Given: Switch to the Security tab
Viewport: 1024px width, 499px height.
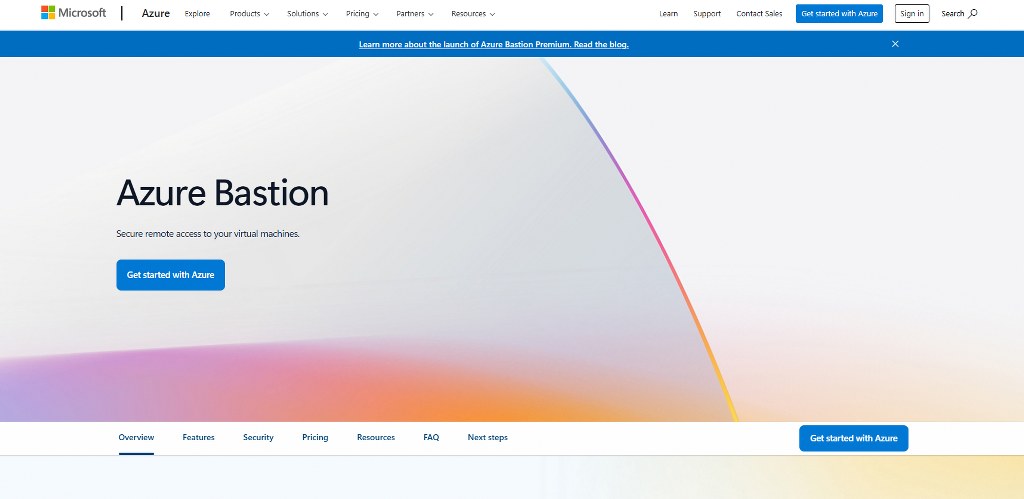Looking at the screenshot, I should pyautogui.click(x=258, y=438).
